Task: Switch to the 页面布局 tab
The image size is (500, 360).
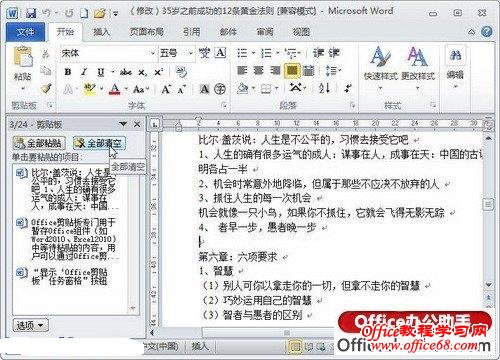Action: (x=146, y=32)
